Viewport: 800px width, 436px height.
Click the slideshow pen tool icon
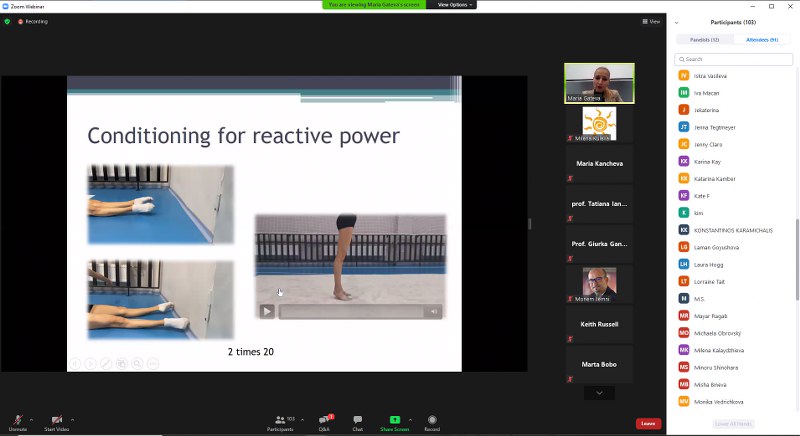pos(106,364)
